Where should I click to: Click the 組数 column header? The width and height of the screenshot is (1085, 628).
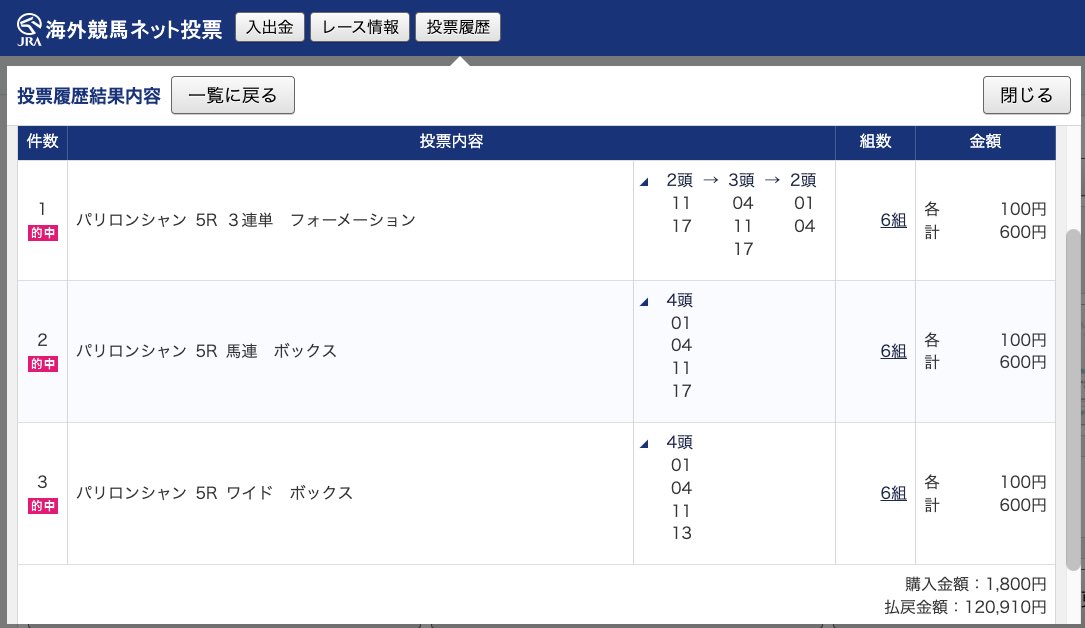tap(875, 142)
